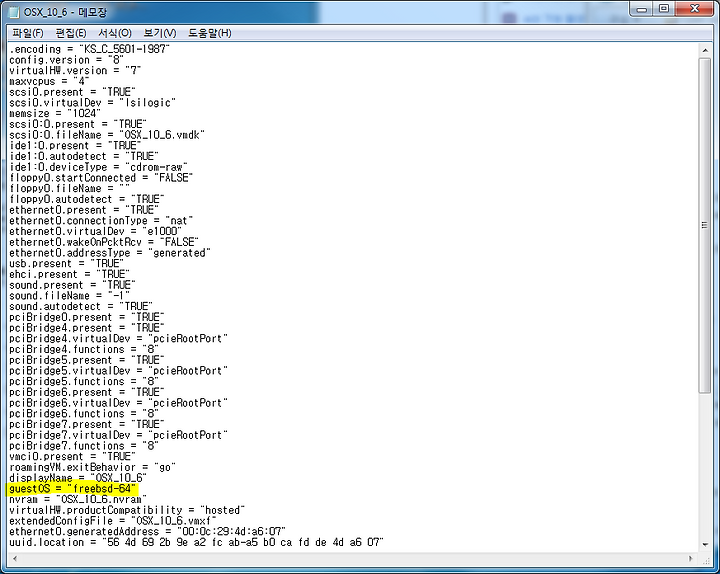Click the virtualHW.productCompatibility = "hosted" line

(x=127, y=510)
